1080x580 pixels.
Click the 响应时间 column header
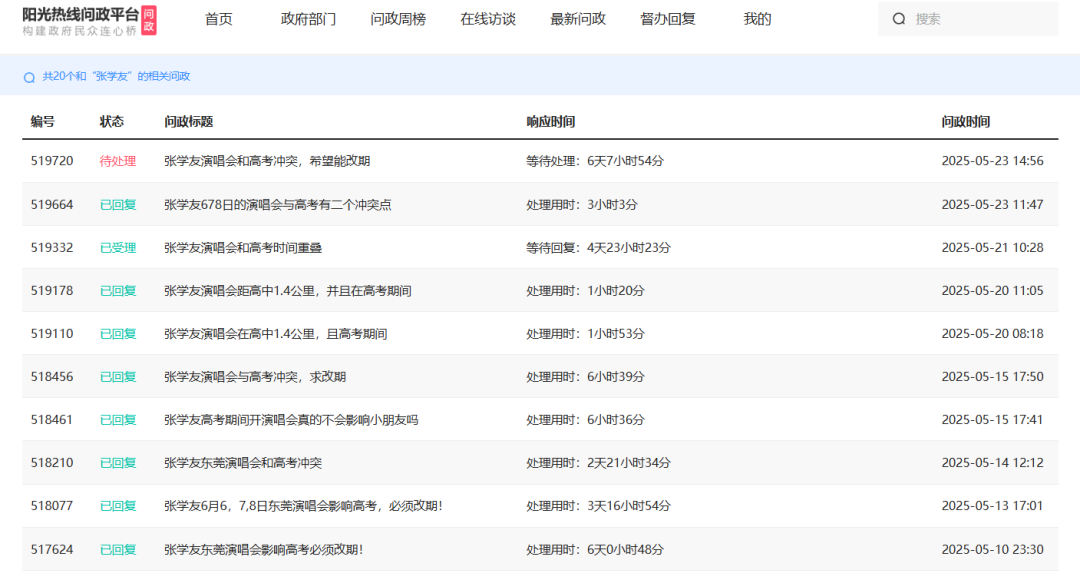[x=550, y=122]
